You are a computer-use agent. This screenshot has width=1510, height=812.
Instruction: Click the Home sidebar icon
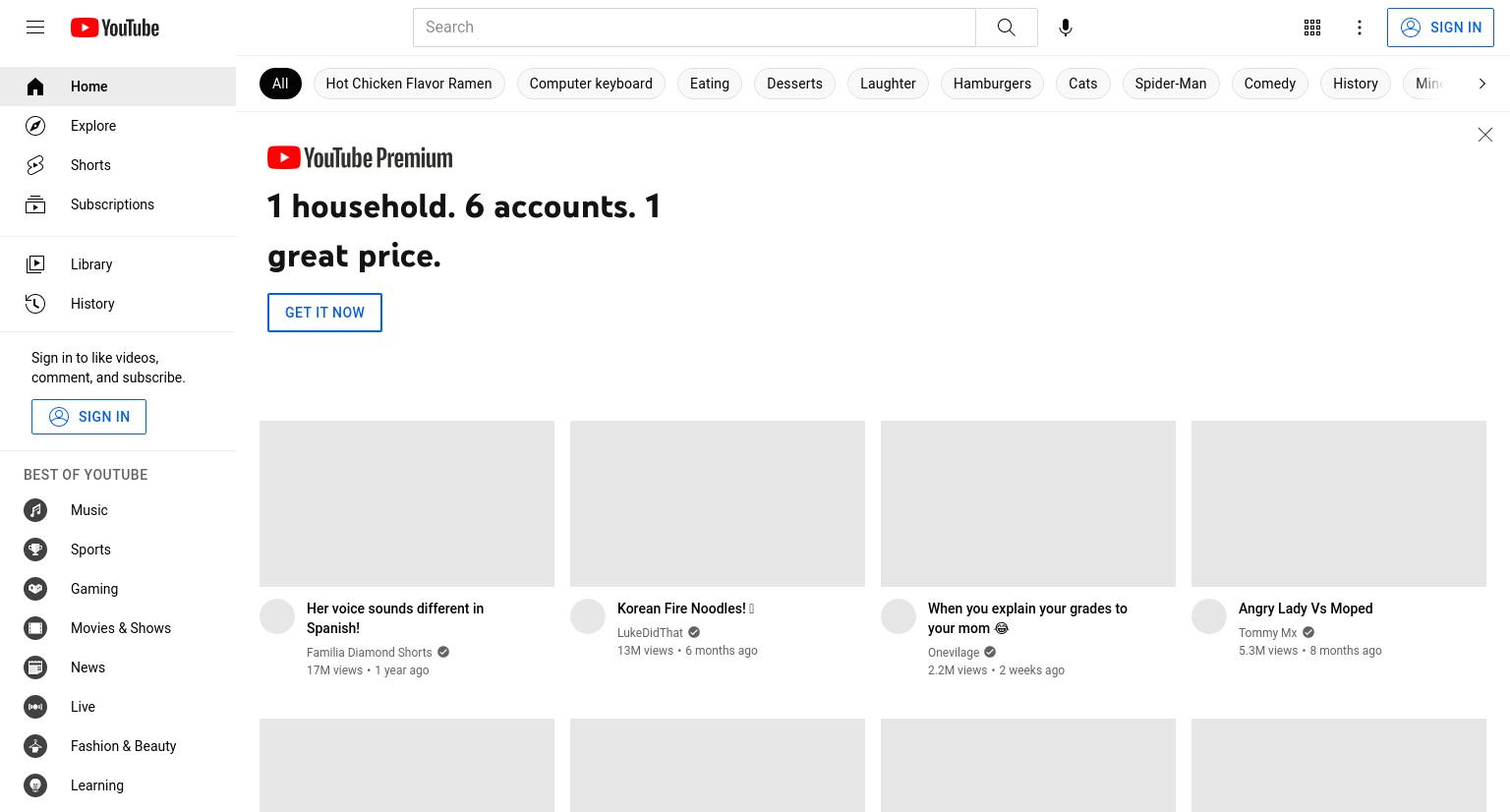35,87
